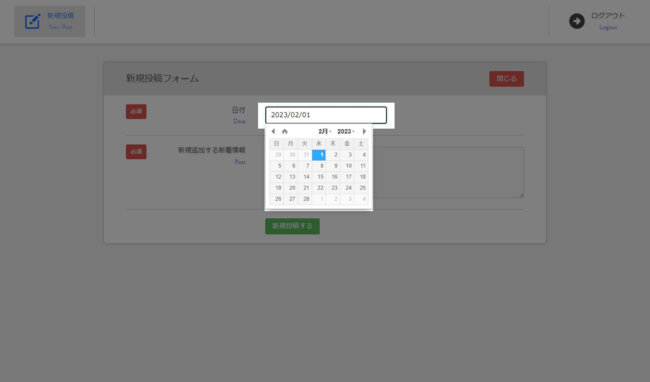This screenshot has height=382, width=650.
Task: Select January 30 greyed-out date
Action: point(292,155)
